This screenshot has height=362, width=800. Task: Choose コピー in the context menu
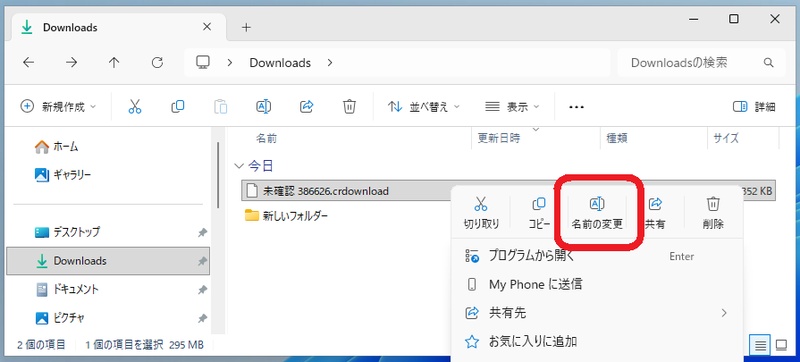click(x=539, y=213)
